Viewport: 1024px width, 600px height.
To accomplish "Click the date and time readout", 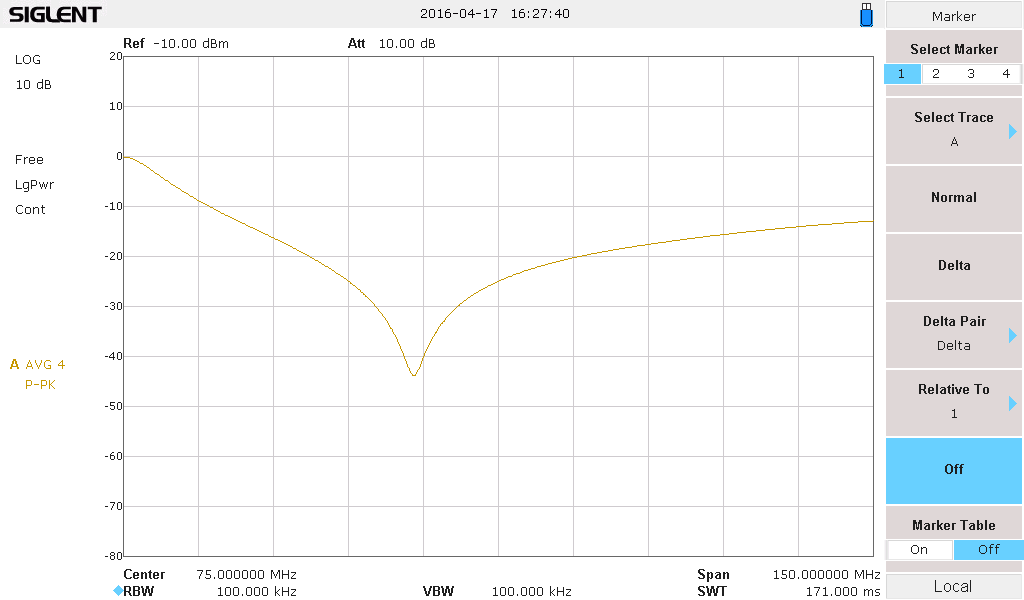I will [x=494, y=14].
